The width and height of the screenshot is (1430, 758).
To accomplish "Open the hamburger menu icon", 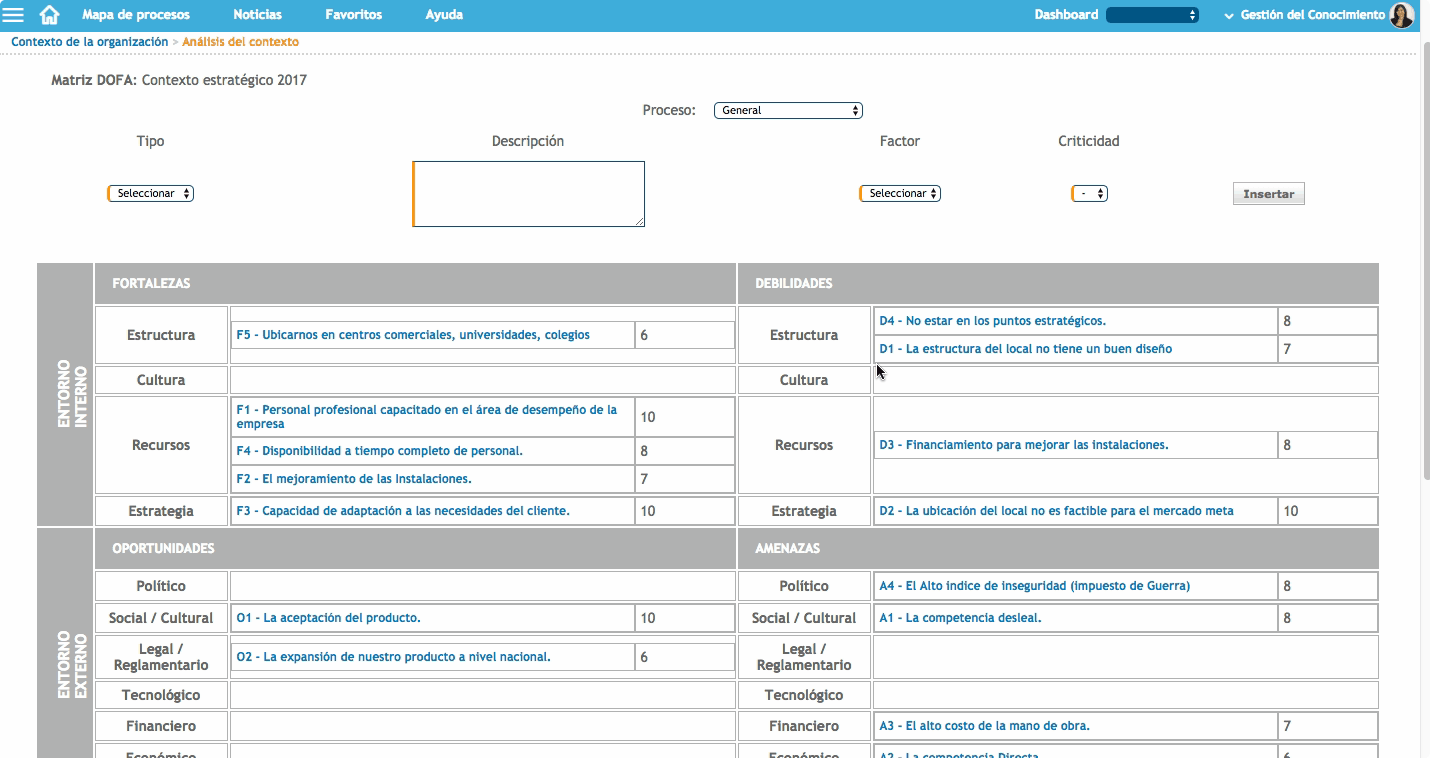I will click(14, 15).
